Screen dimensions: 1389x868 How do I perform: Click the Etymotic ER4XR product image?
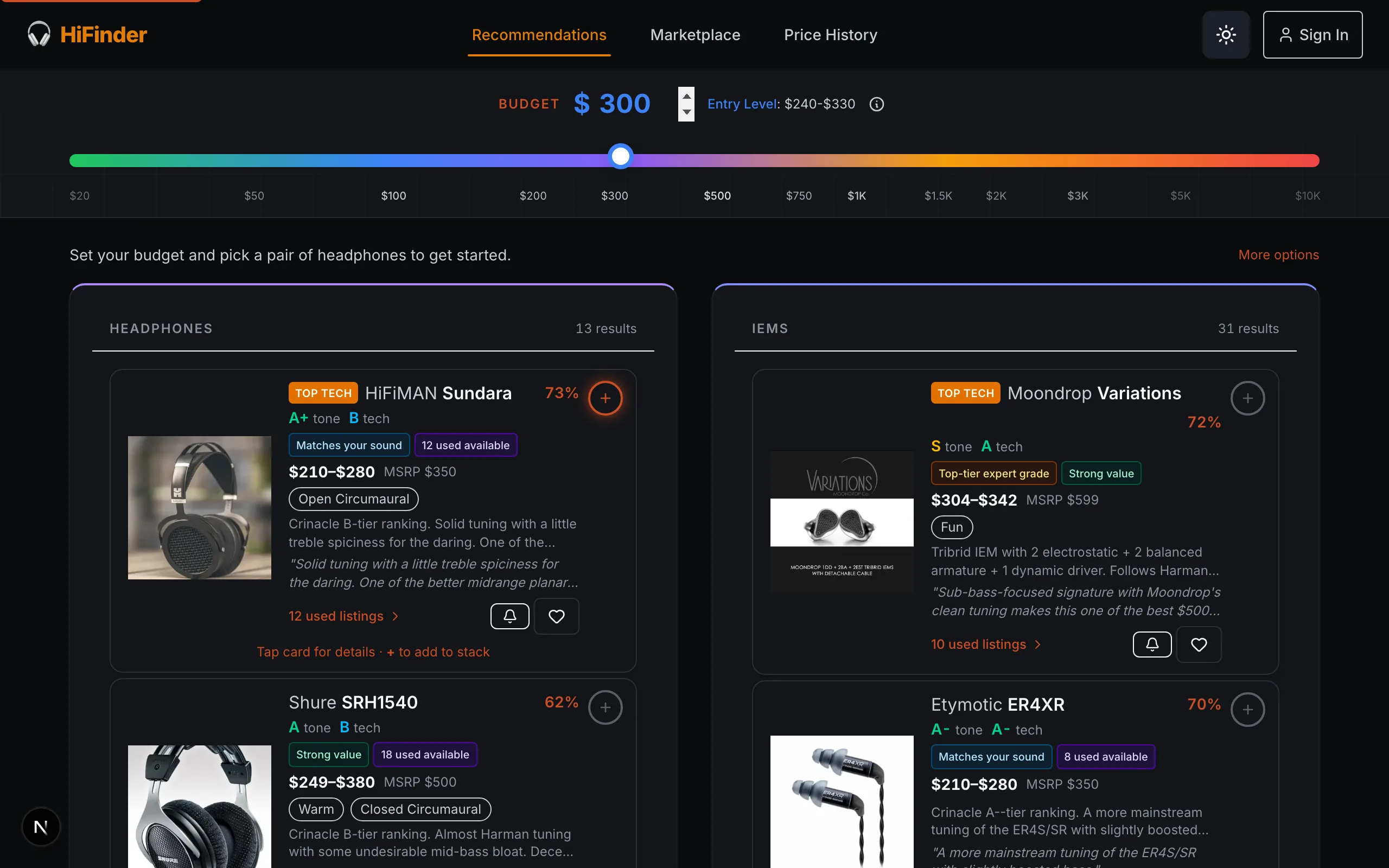842,801
